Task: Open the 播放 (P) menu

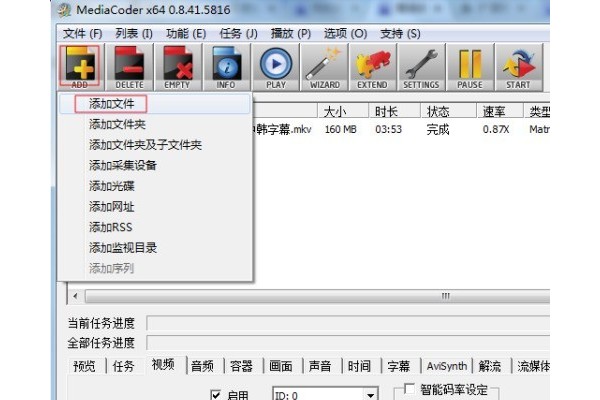Action: click(291, 34)
